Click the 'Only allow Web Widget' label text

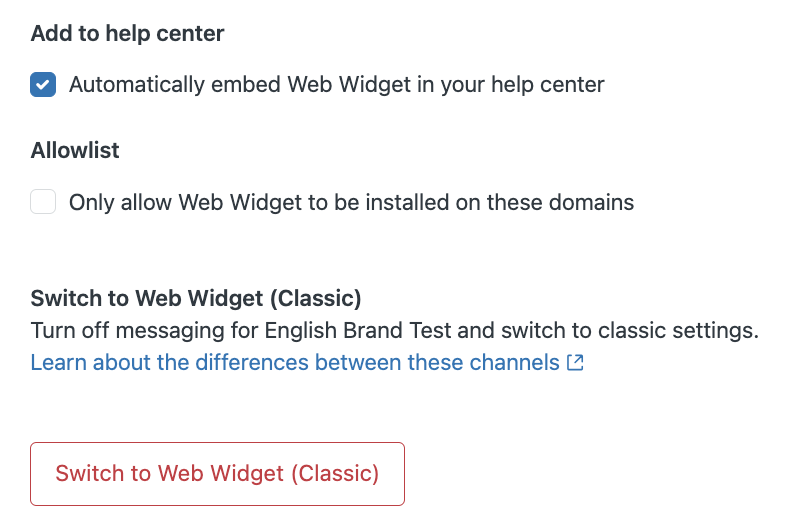[351, 203]
